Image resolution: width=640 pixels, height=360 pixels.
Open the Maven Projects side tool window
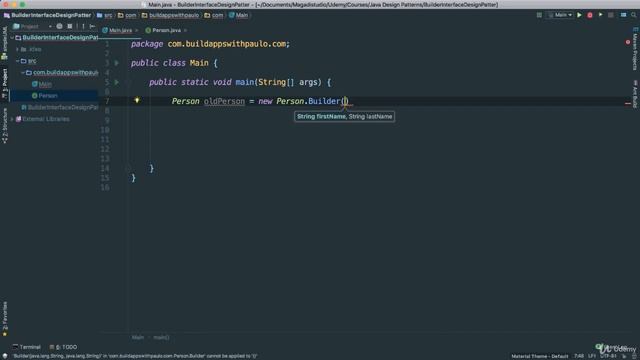coord(635,49)
